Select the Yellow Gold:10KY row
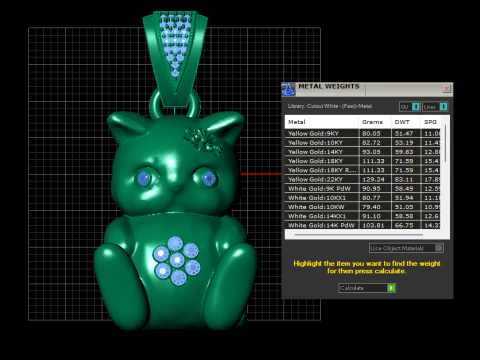Viewport: 480px width, 360px height. tap(363, 143)
